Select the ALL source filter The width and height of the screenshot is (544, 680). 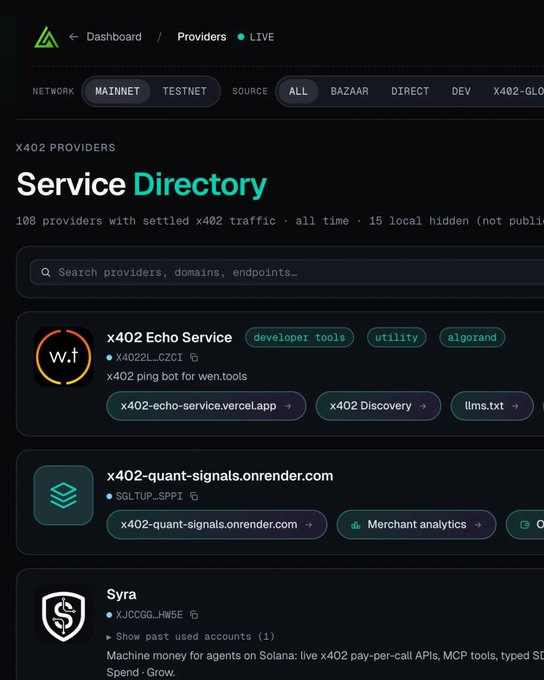click(x=298, y=91)
